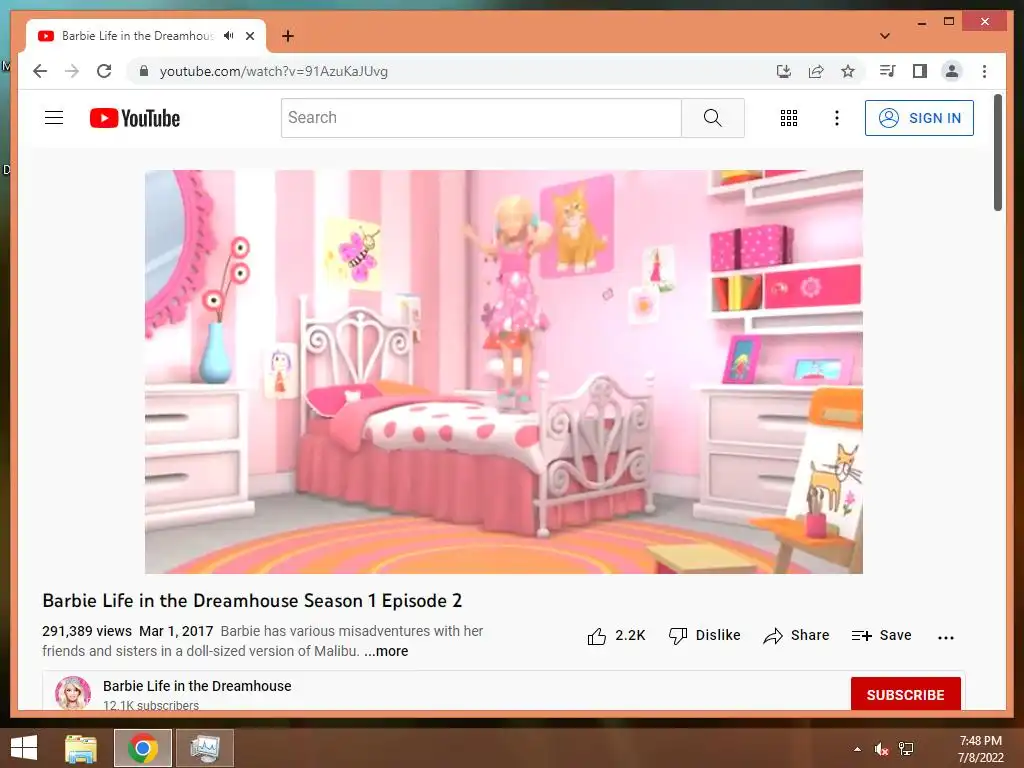Open YouTube settings three-dot menu
1024x768 pixels.
pyautogui.click(x=837, y=118)
